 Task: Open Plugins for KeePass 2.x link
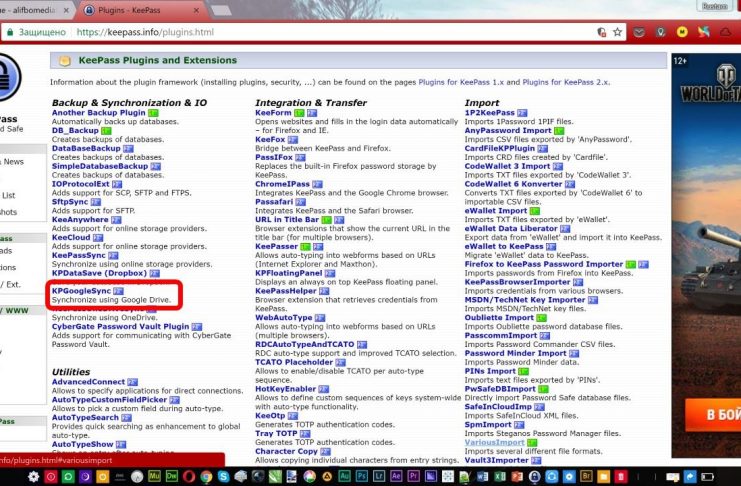(566, 82)
